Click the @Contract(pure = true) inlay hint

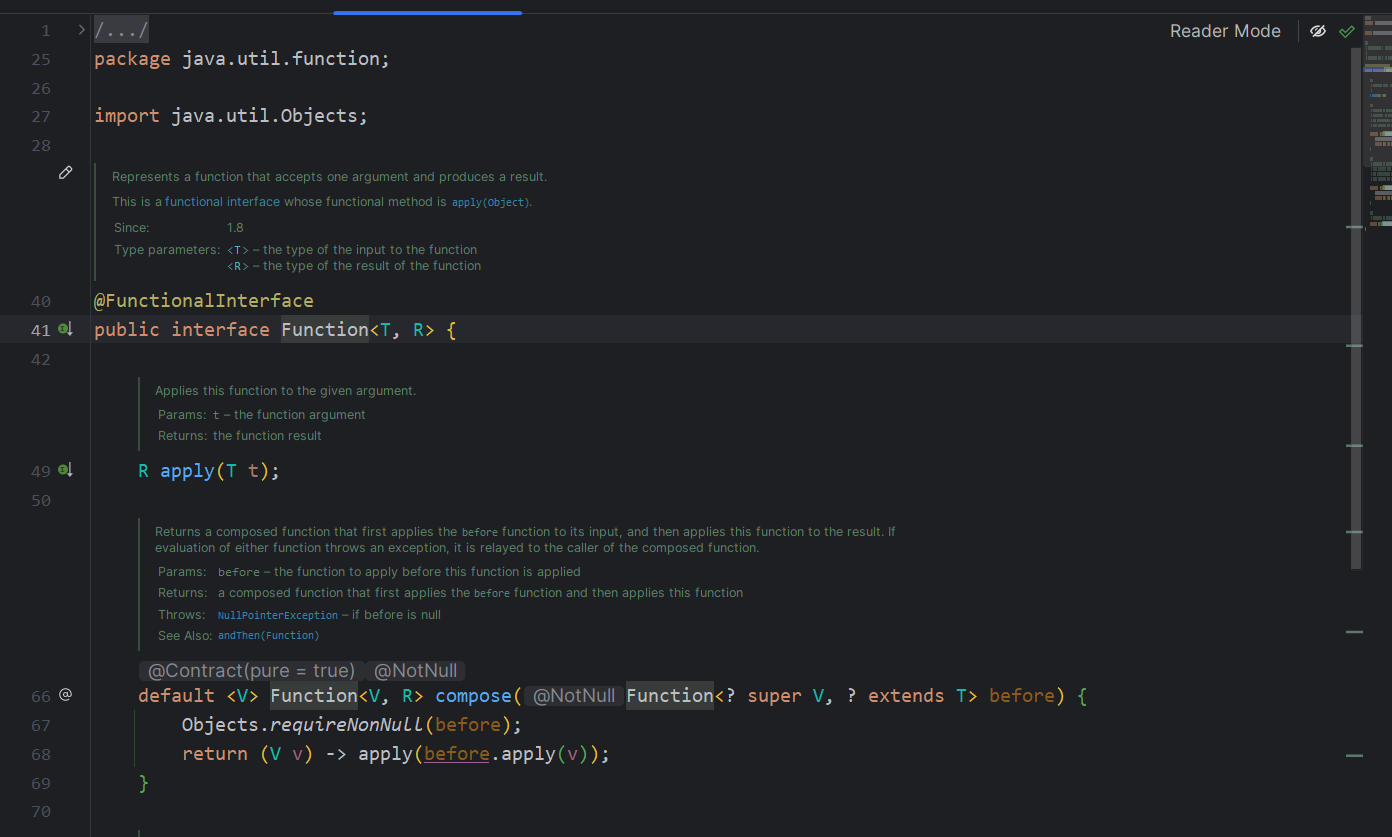click(x=251, y=671)
